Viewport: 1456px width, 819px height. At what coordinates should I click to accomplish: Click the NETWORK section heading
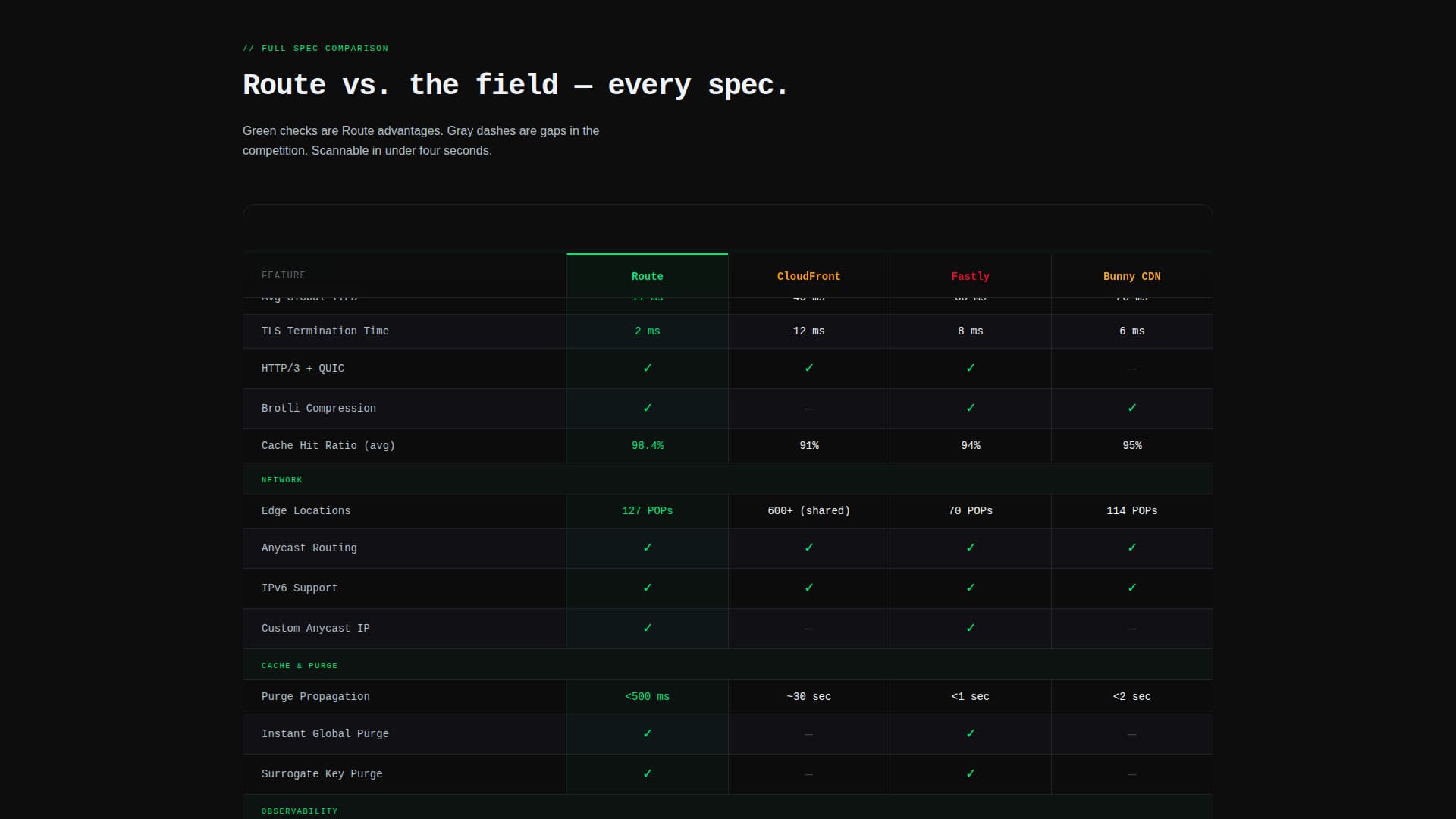(282, 480)
